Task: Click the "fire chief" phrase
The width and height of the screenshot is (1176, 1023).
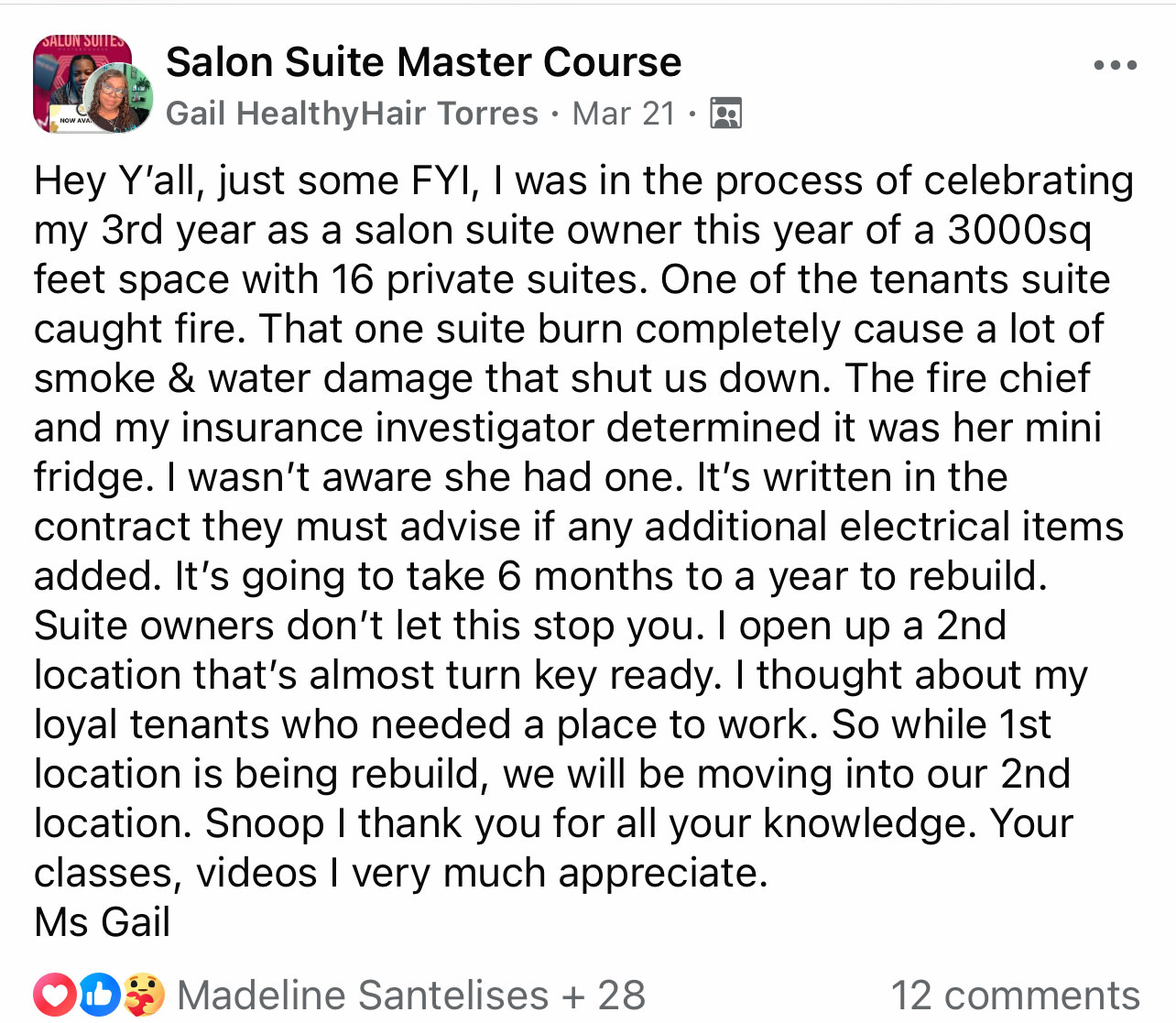Action: tap(1007, 378)
